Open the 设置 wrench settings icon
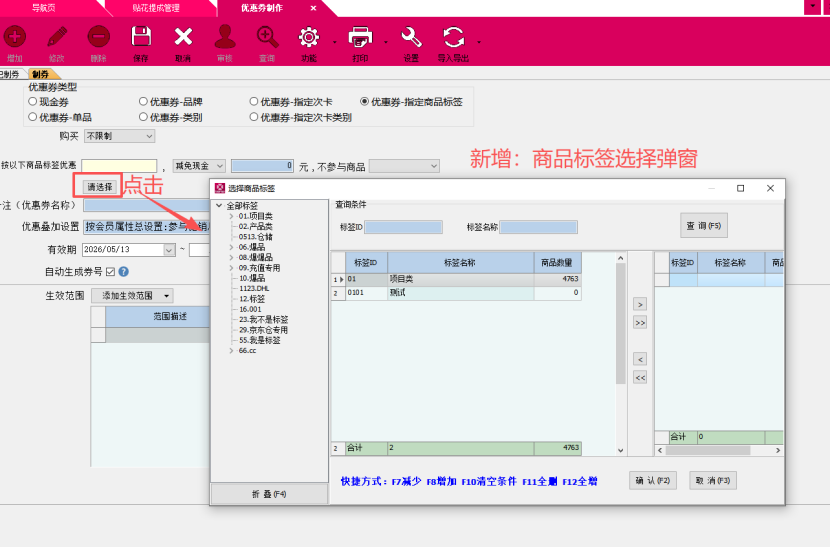 411,37
